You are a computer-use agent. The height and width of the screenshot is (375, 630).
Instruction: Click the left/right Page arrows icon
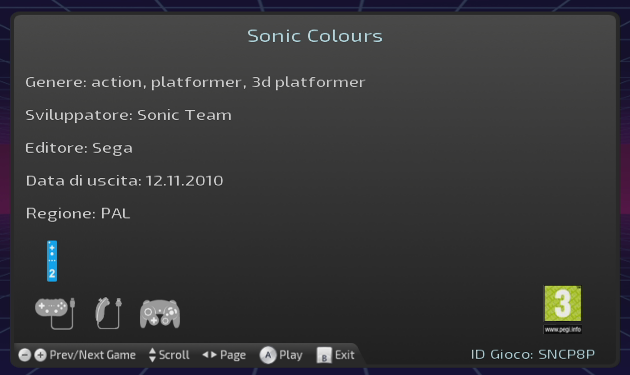click(x=209, y=355)
